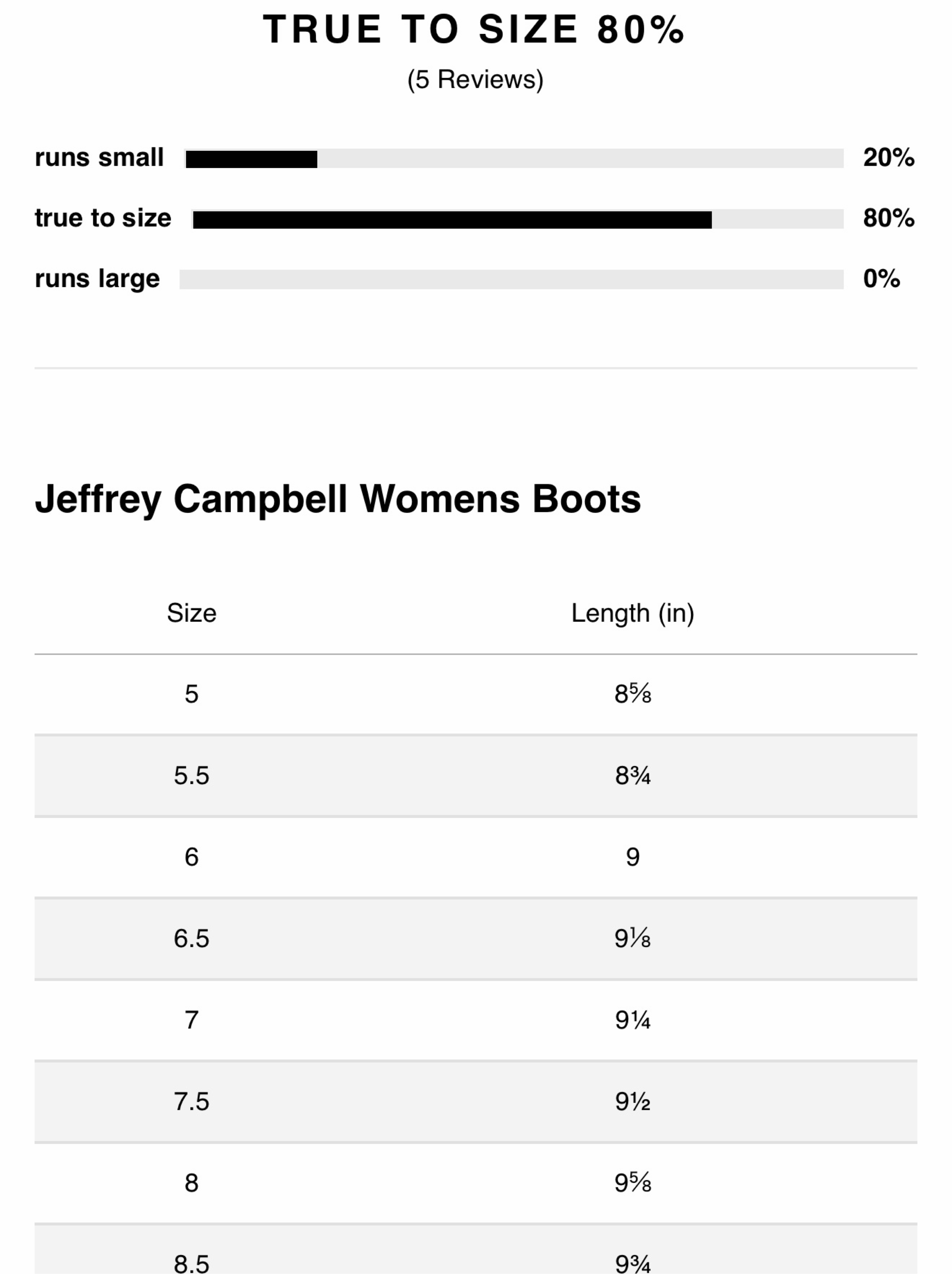This screenshot has height=1274, width=952.
Task: Click the Jeffrey Campbell Womens Boots heading
Action: pyautogui.click(x=337, y=499)
